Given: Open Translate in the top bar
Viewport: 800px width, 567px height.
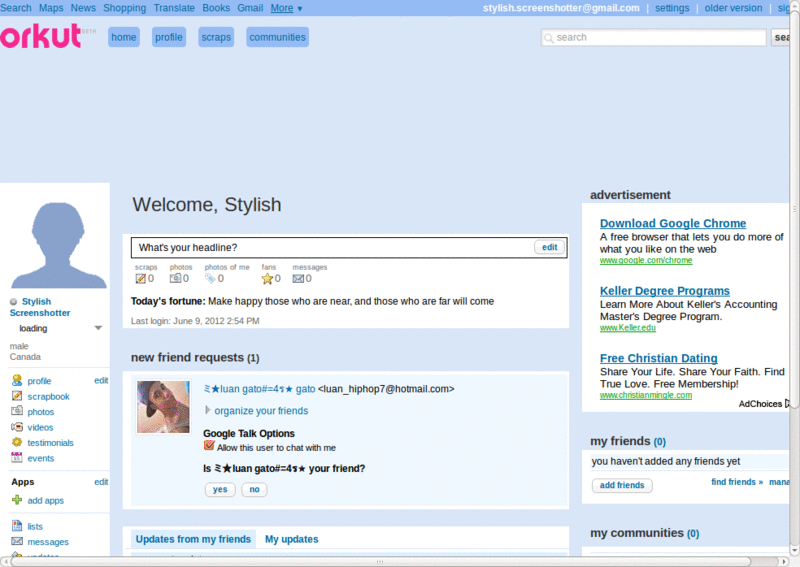Looking at the screenshot, I should [174, 8].
